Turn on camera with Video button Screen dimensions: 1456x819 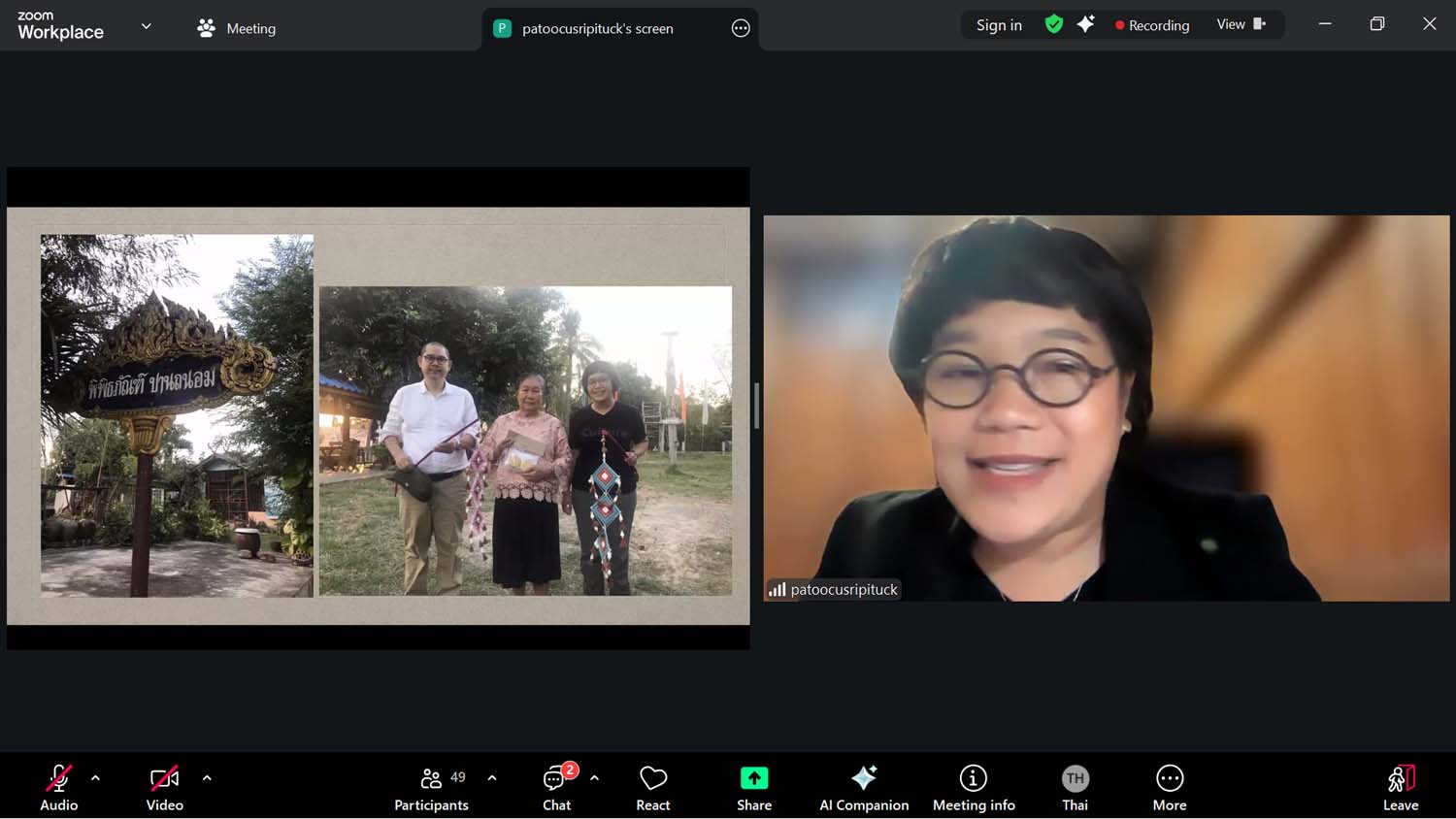164,787
